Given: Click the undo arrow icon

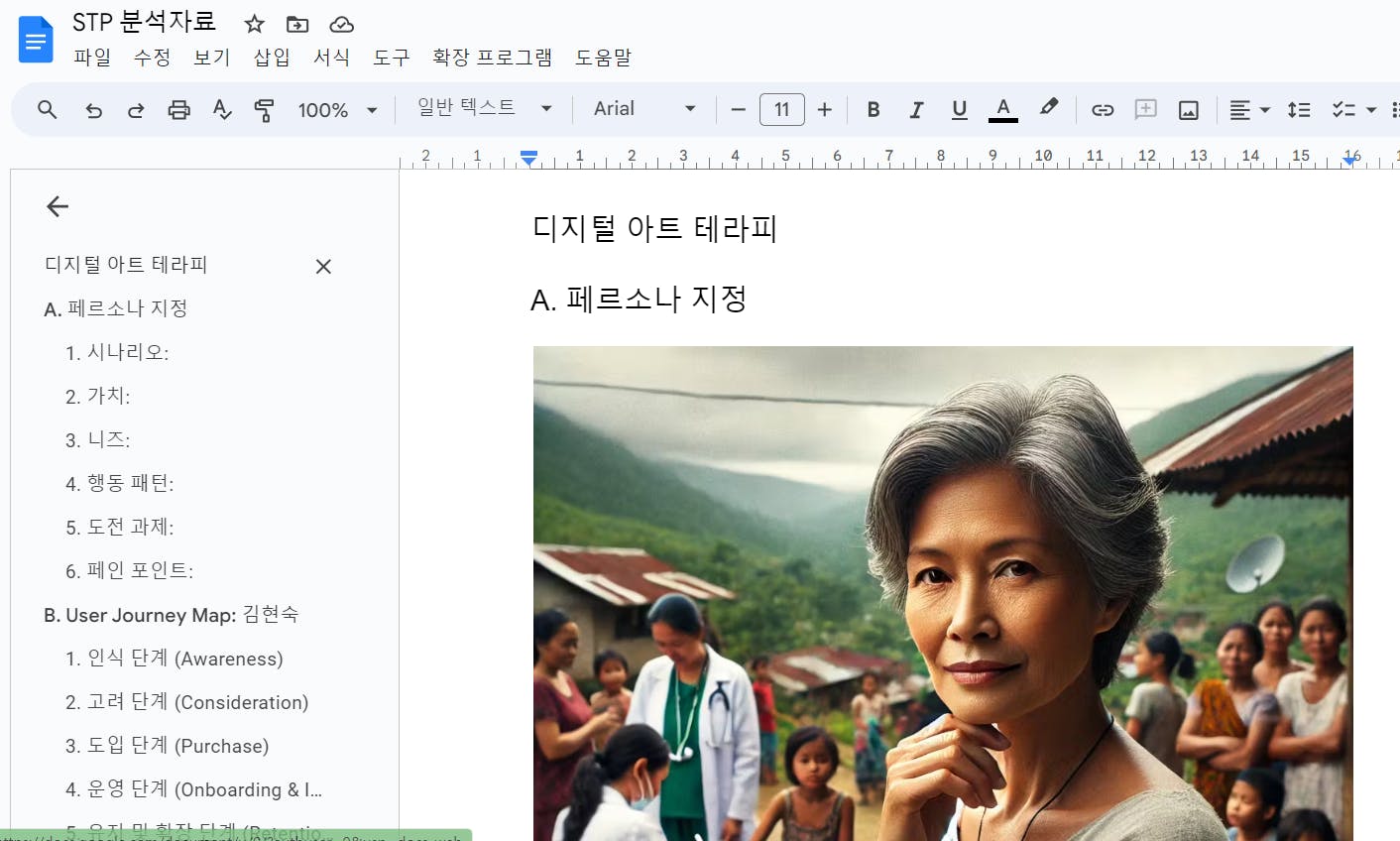Looking at the screenshot, I should click(94, 110).
